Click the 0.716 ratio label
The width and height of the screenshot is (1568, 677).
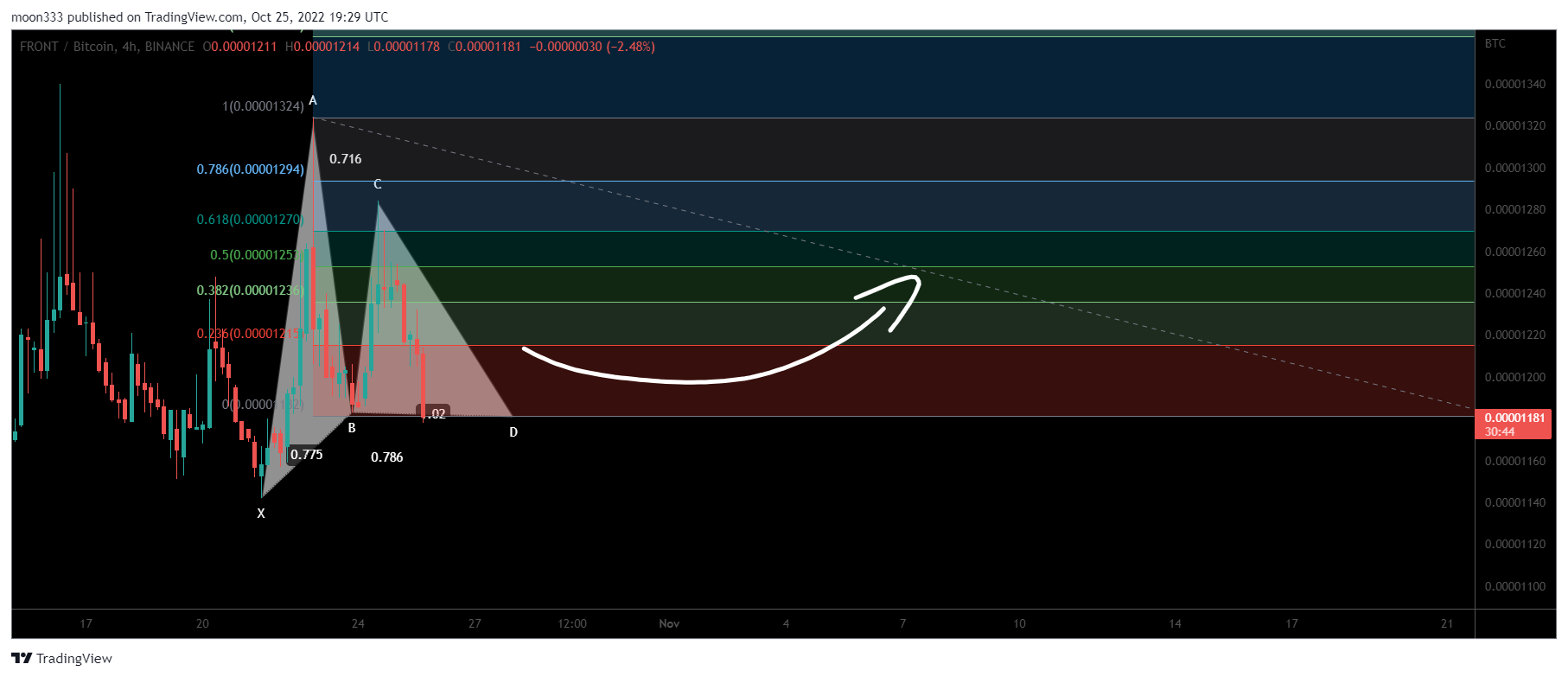pyautogui.click(x=346, y=159)
